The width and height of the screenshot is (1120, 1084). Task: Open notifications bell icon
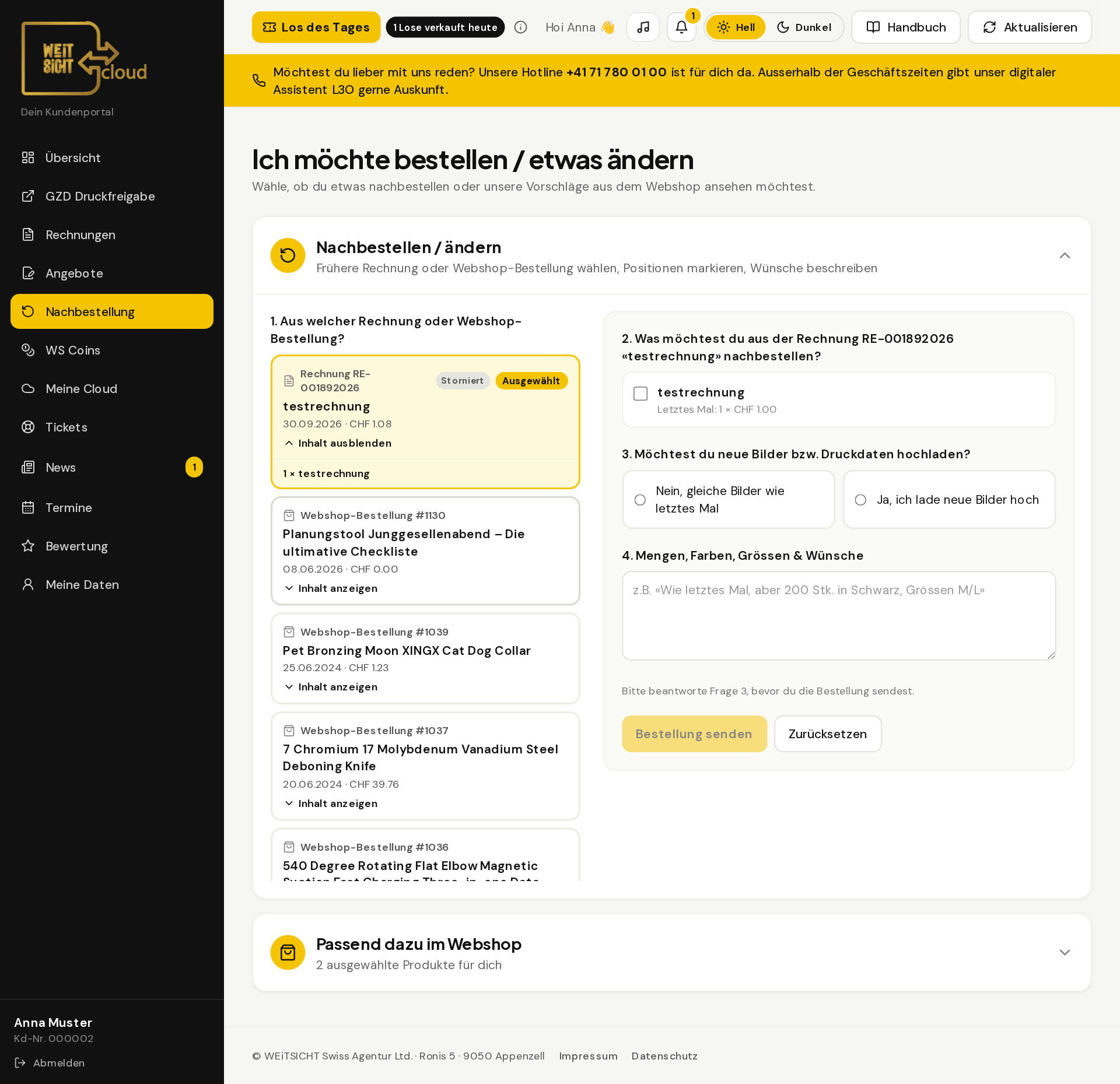point(681,27)
